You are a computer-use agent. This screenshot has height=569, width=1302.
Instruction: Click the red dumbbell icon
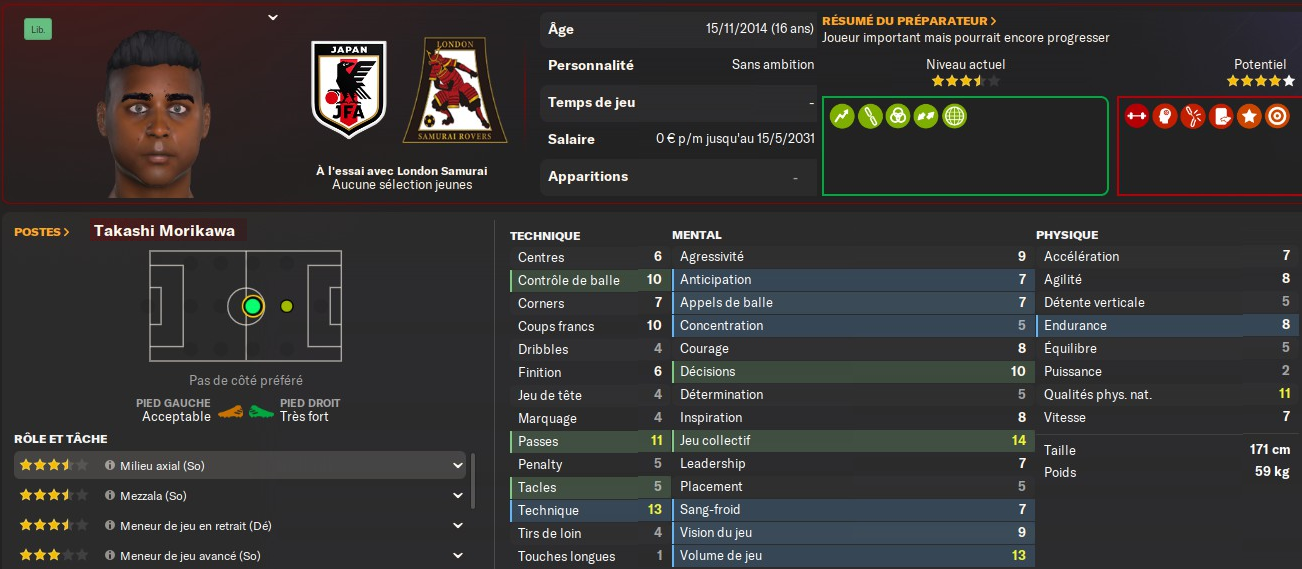[1136, 117]
